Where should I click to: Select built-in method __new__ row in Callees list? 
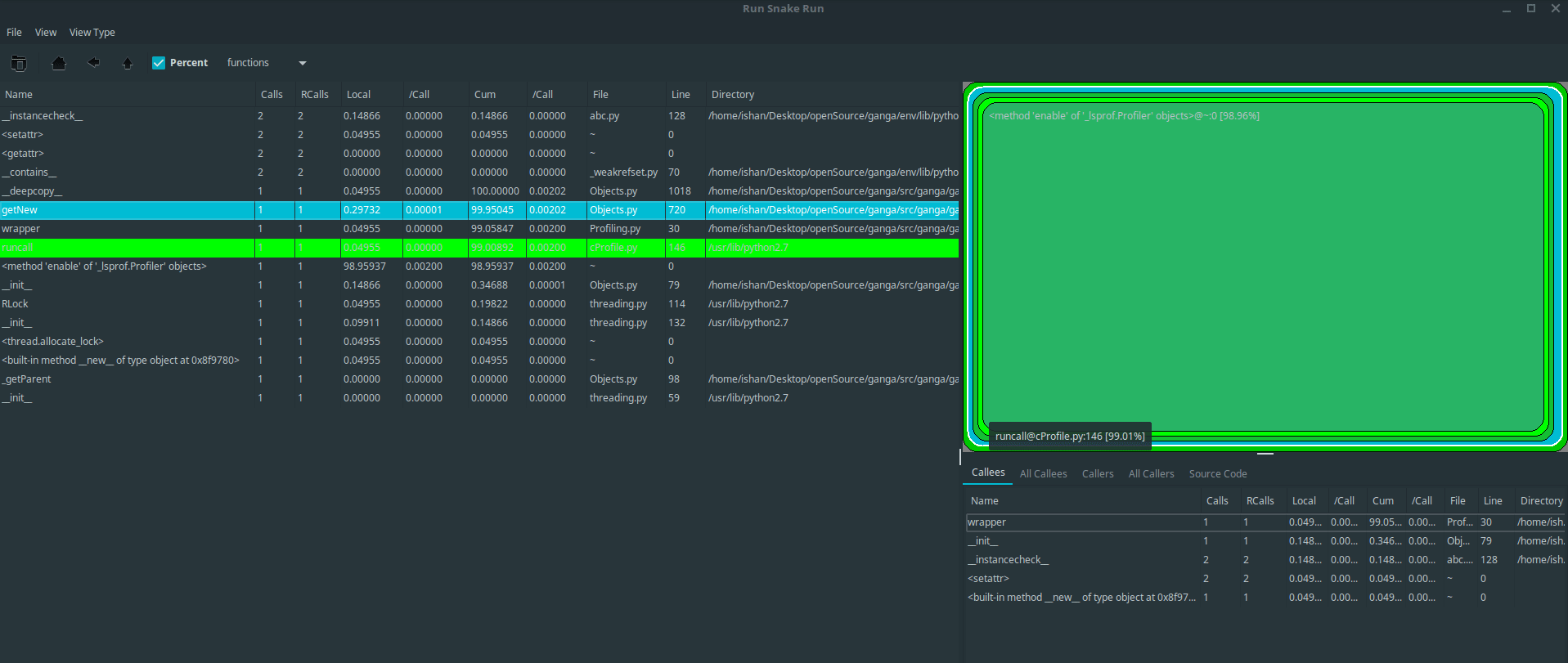click(1265, 598)
